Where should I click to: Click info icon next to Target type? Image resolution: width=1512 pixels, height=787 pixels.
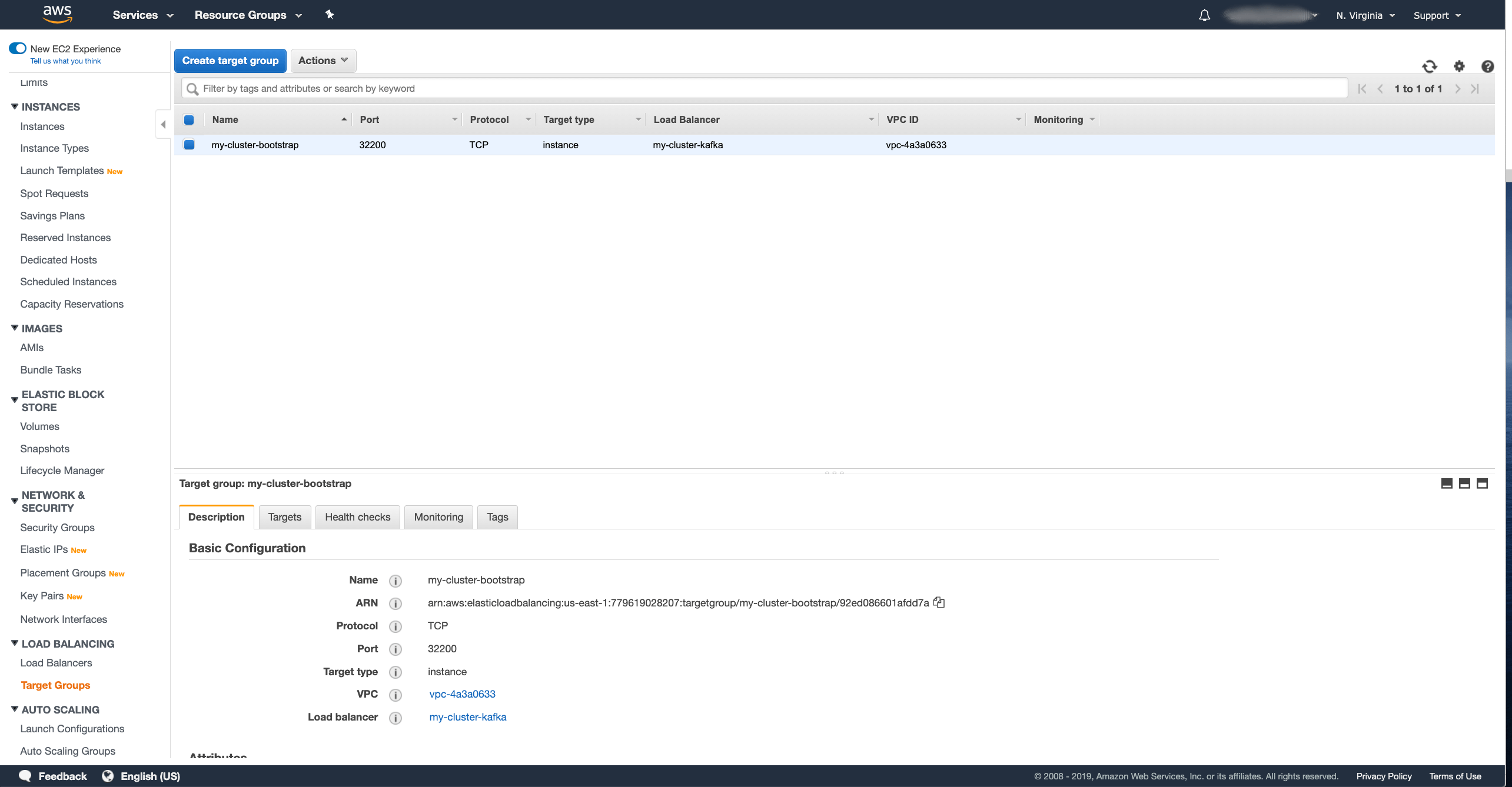(396, 672)
